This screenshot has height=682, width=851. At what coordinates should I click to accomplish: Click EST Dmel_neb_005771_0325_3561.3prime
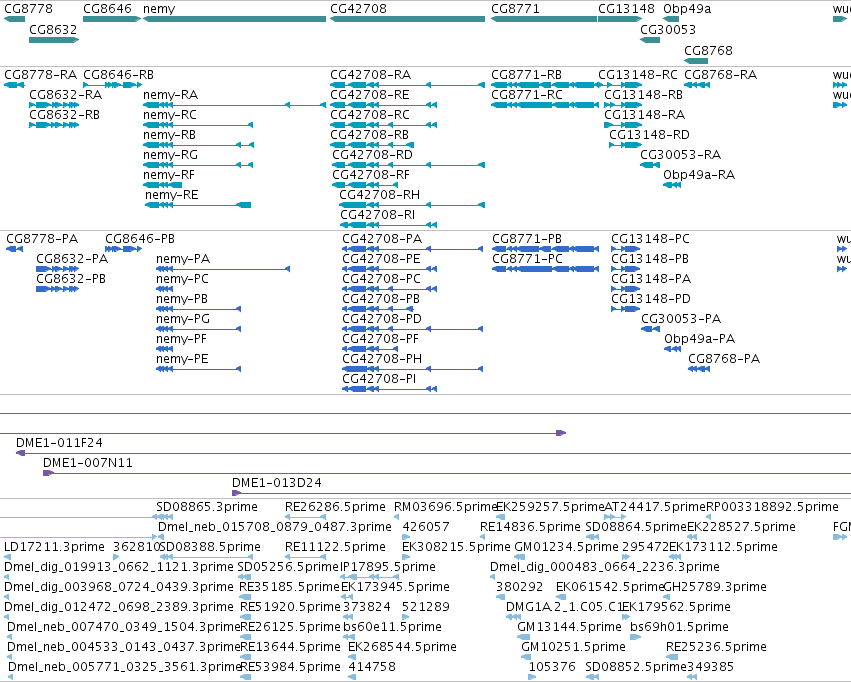pyautogui.click(x=124, y=667)
